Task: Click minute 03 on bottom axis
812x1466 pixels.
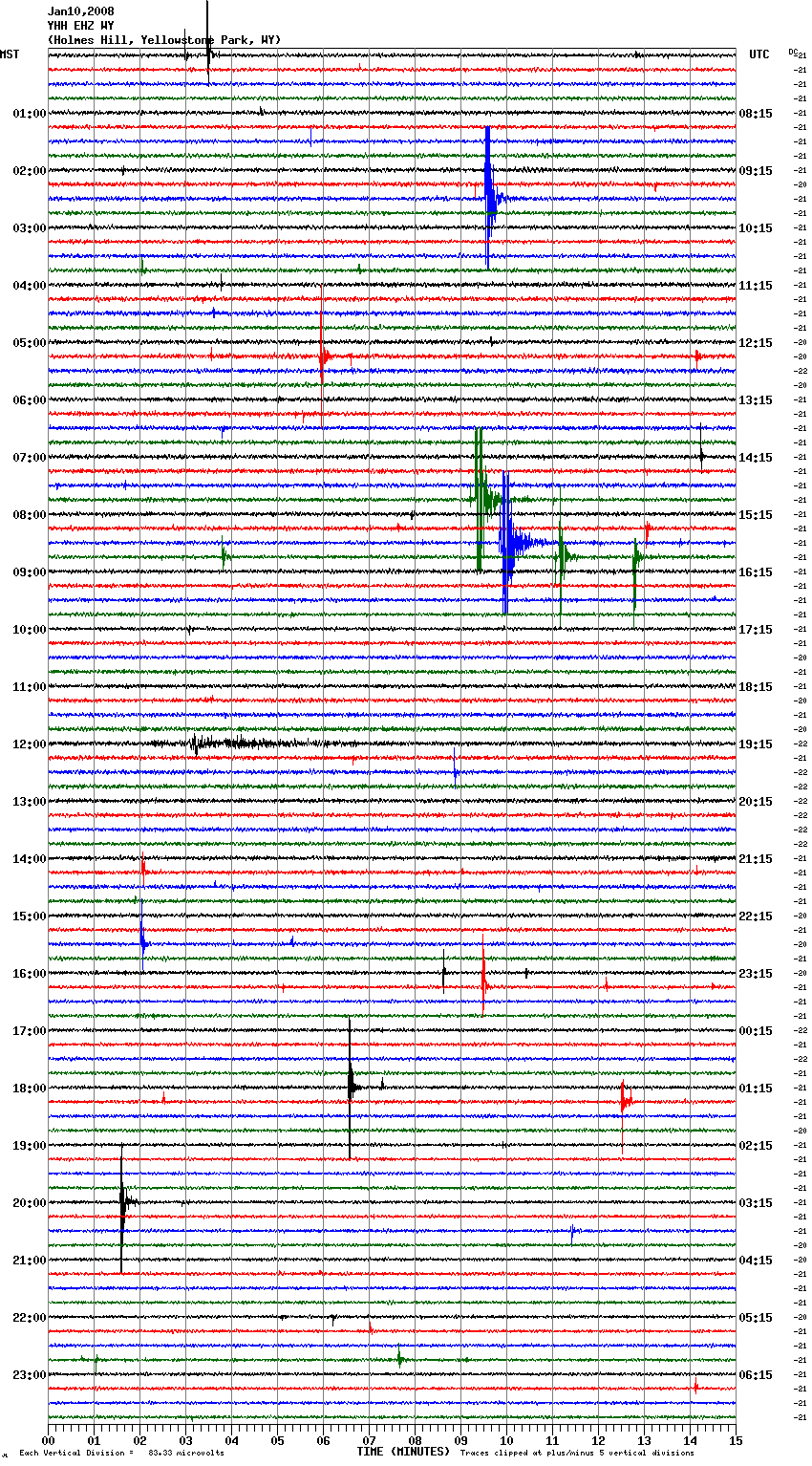Action: (186, 1440)
